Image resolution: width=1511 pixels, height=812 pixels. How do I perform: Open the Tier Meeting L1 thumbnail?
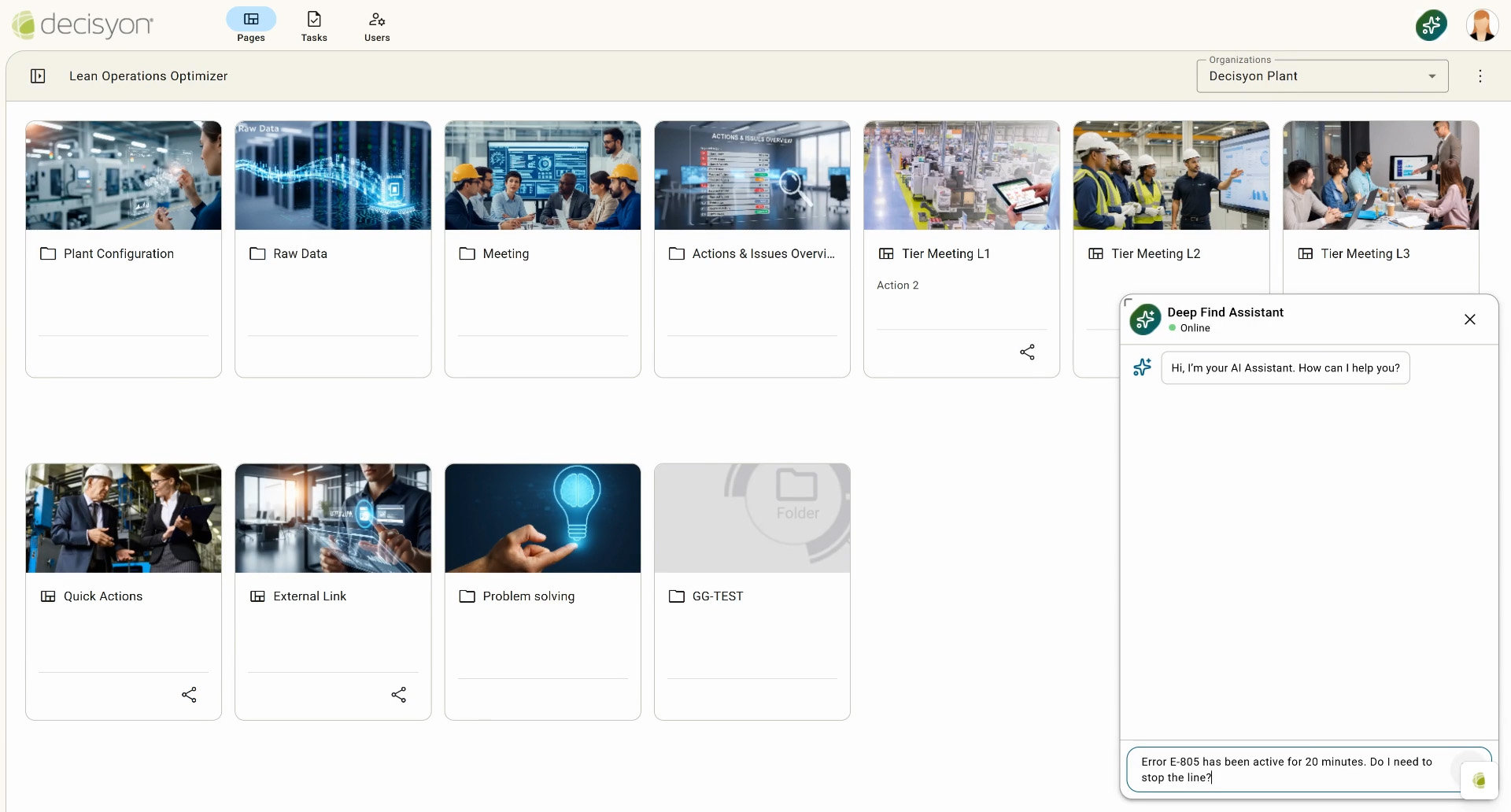[x=962, y=175]
